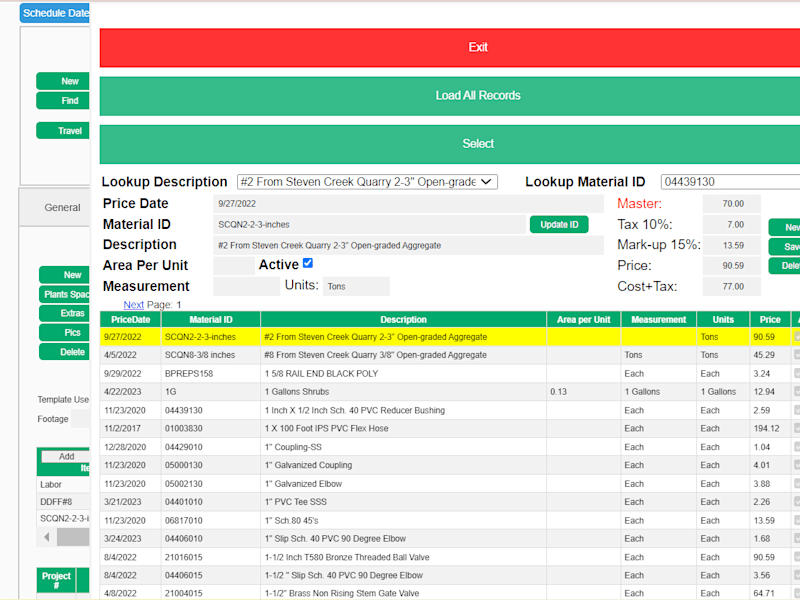Click the 194.12 price cell
This screenshot has width=800, height=600.
pyautogui.click(x=770, y=429)
